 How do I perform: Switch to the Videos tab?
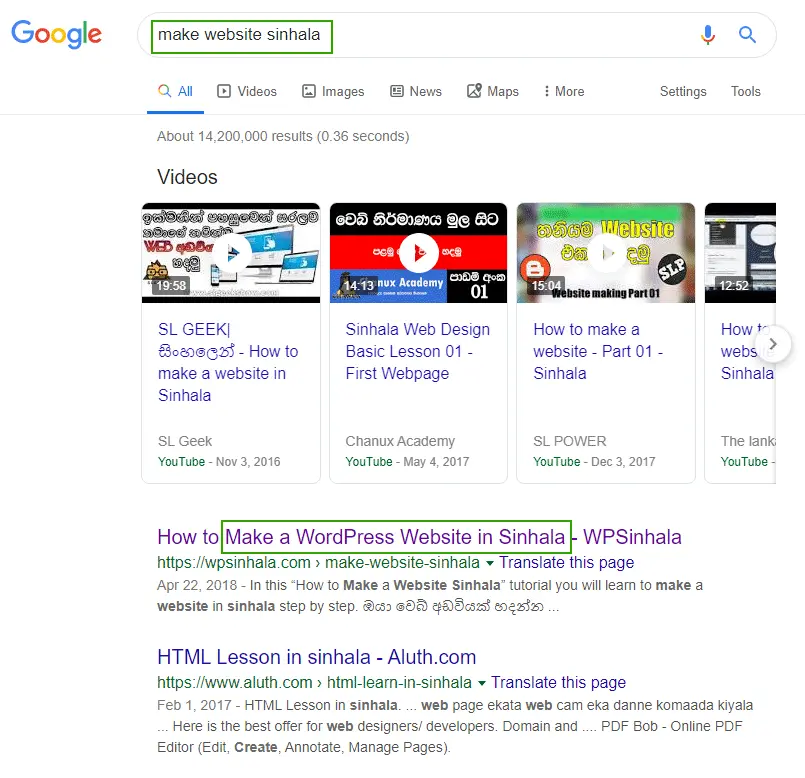[x=247, y=91]
